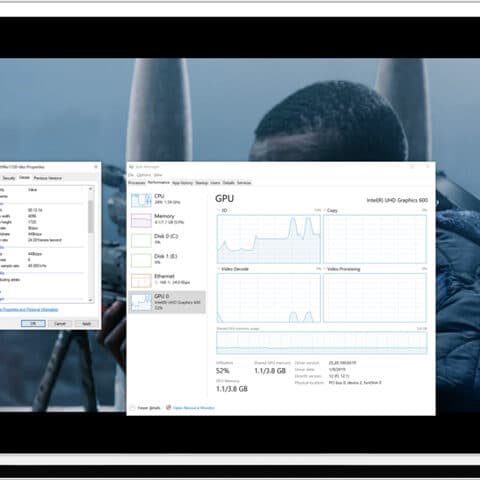The image size is (480, 480).
Task: Click the Fewer details arrow icon
Action: (132, 408)
